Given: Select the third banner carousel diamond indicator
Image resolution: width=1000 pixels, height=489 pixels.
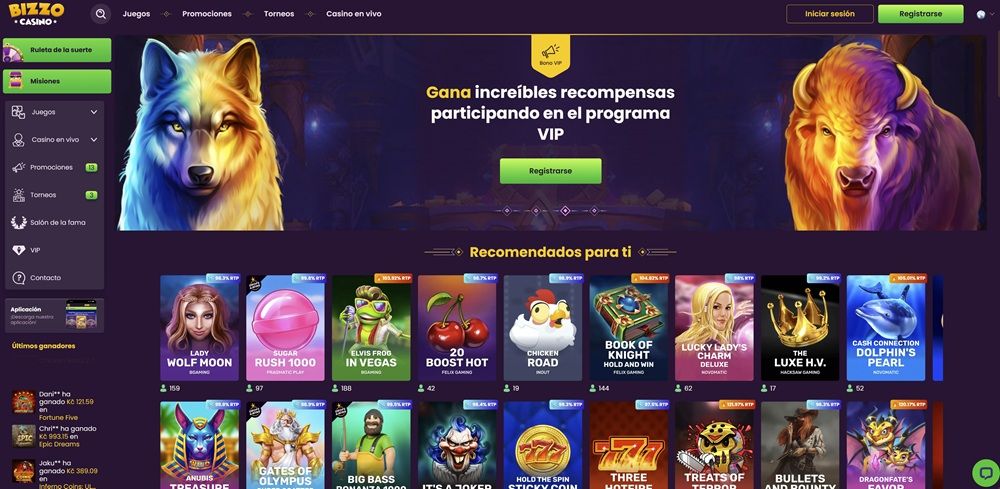Looking at the screenshot, I should tap(565, 210).
